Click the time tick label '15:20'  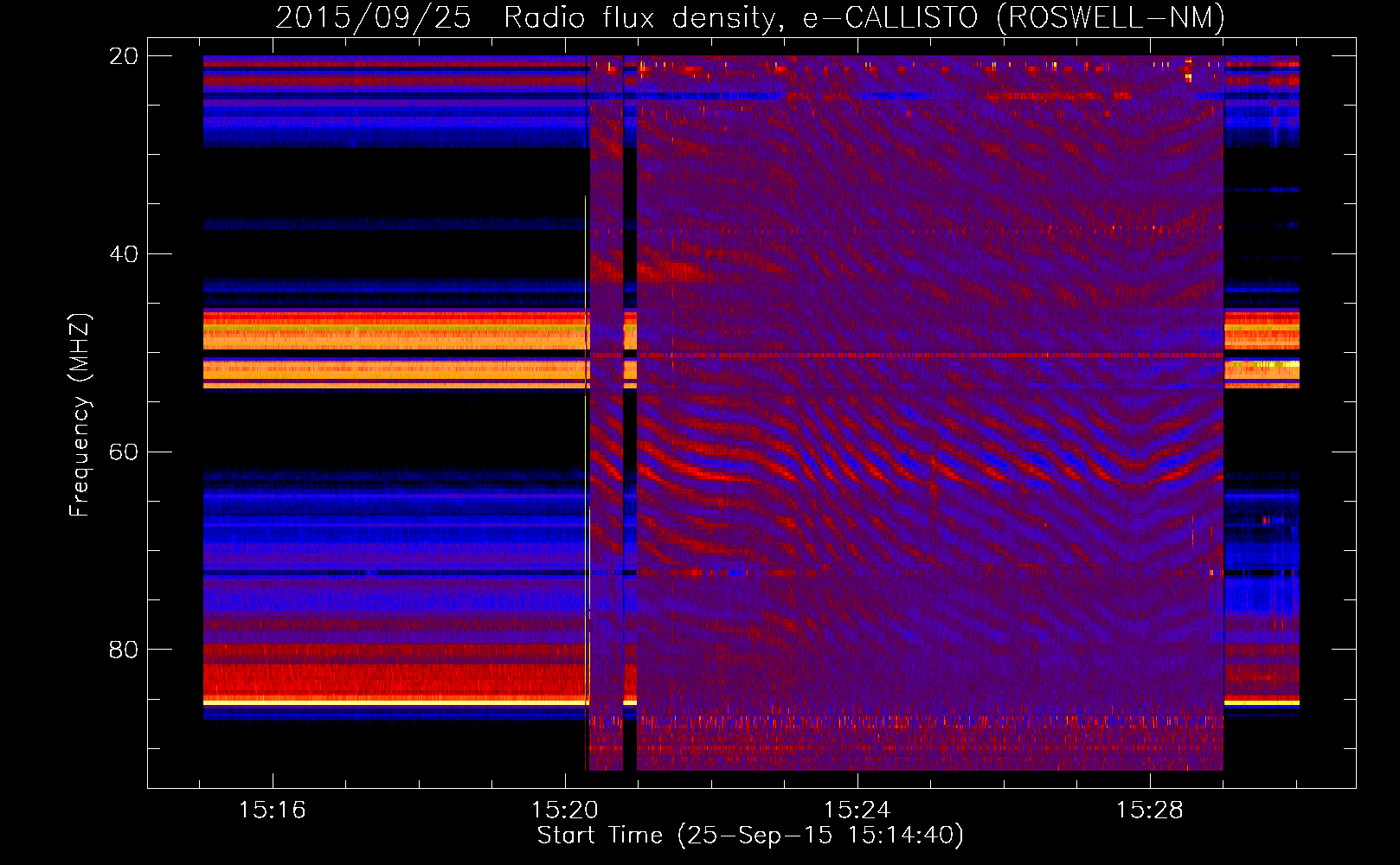(565, 811)
